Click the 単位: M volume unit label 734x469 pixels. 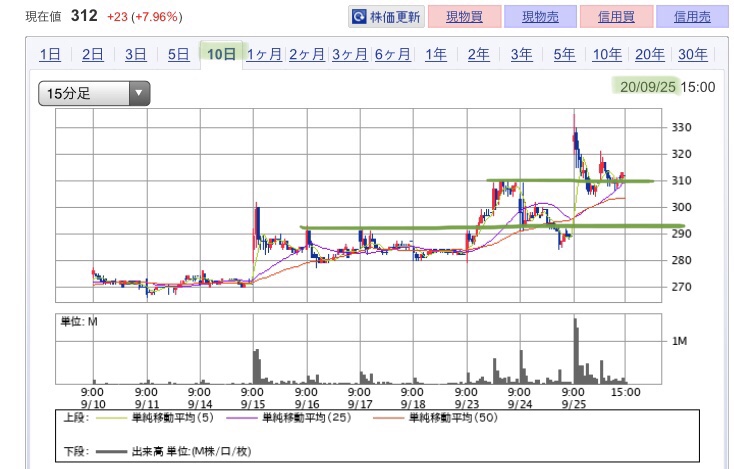tap(79, 321)
